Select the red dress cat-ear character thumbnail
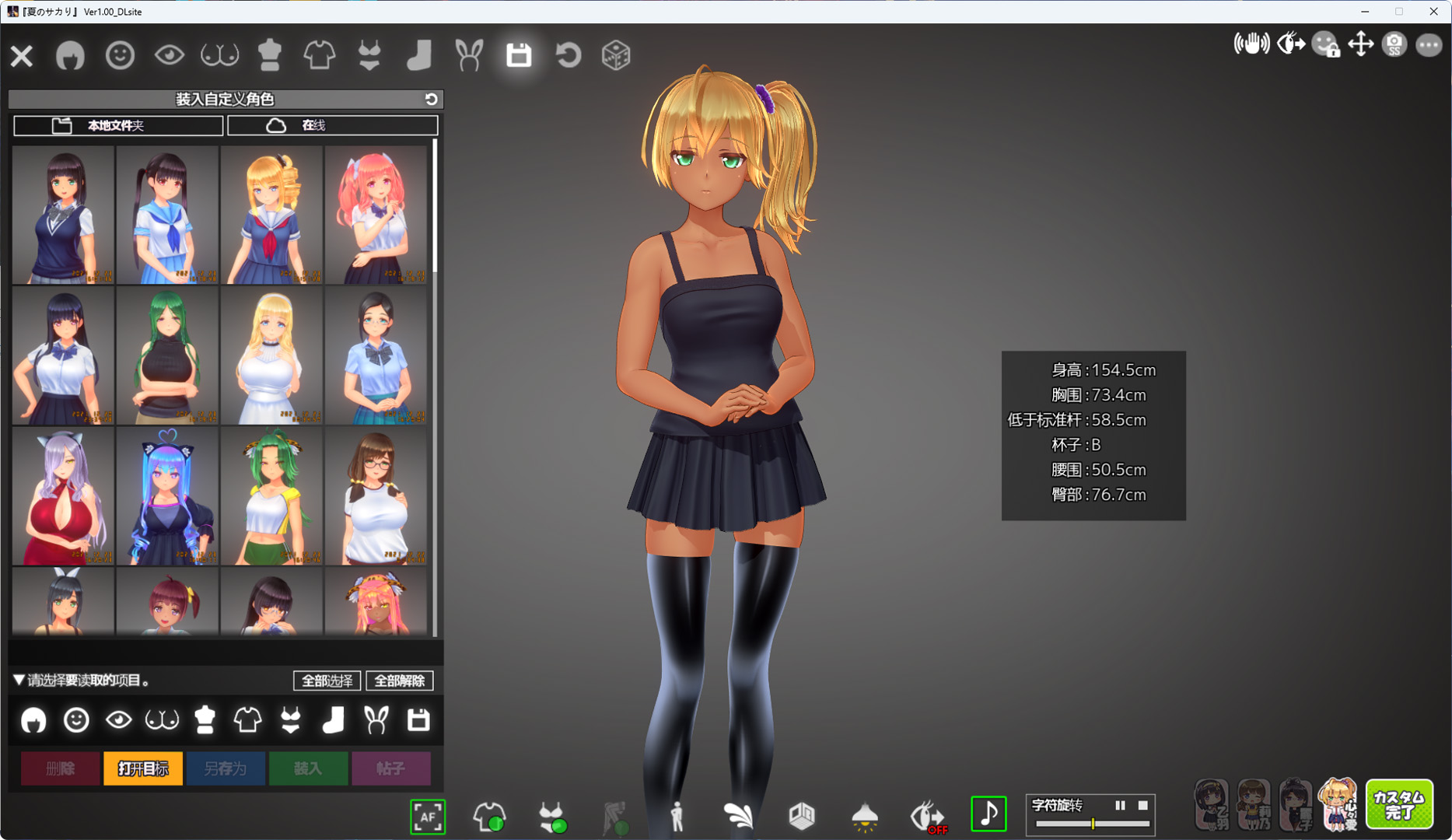 pyautogui.click(x=63, y=496)
